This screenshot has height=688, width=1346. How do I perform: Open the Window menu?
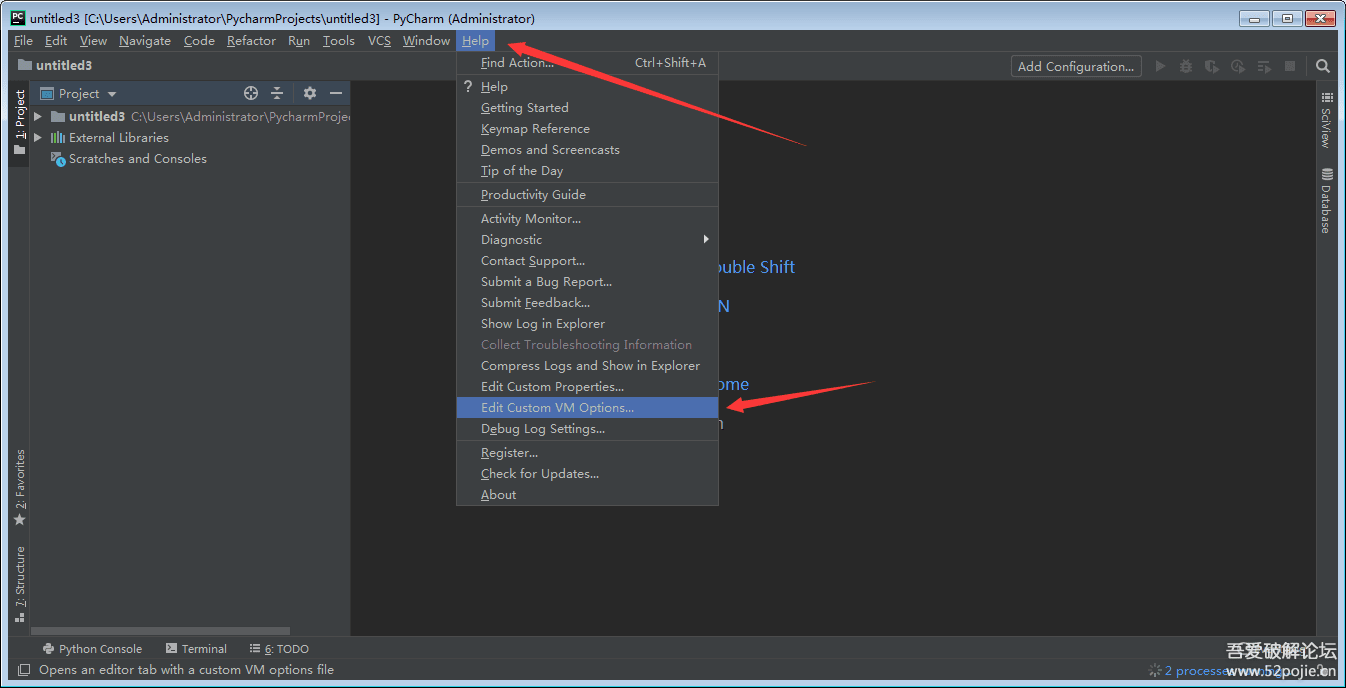coord(426,41)
